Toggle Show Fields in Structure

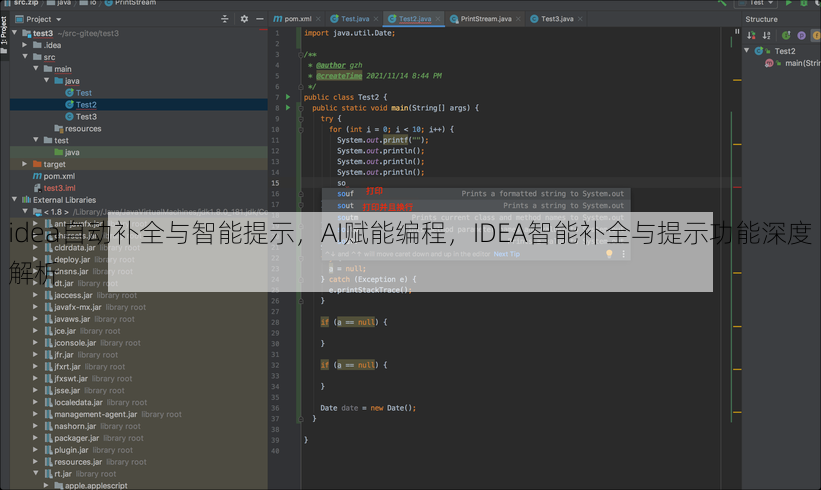click(x=816, y=36)
